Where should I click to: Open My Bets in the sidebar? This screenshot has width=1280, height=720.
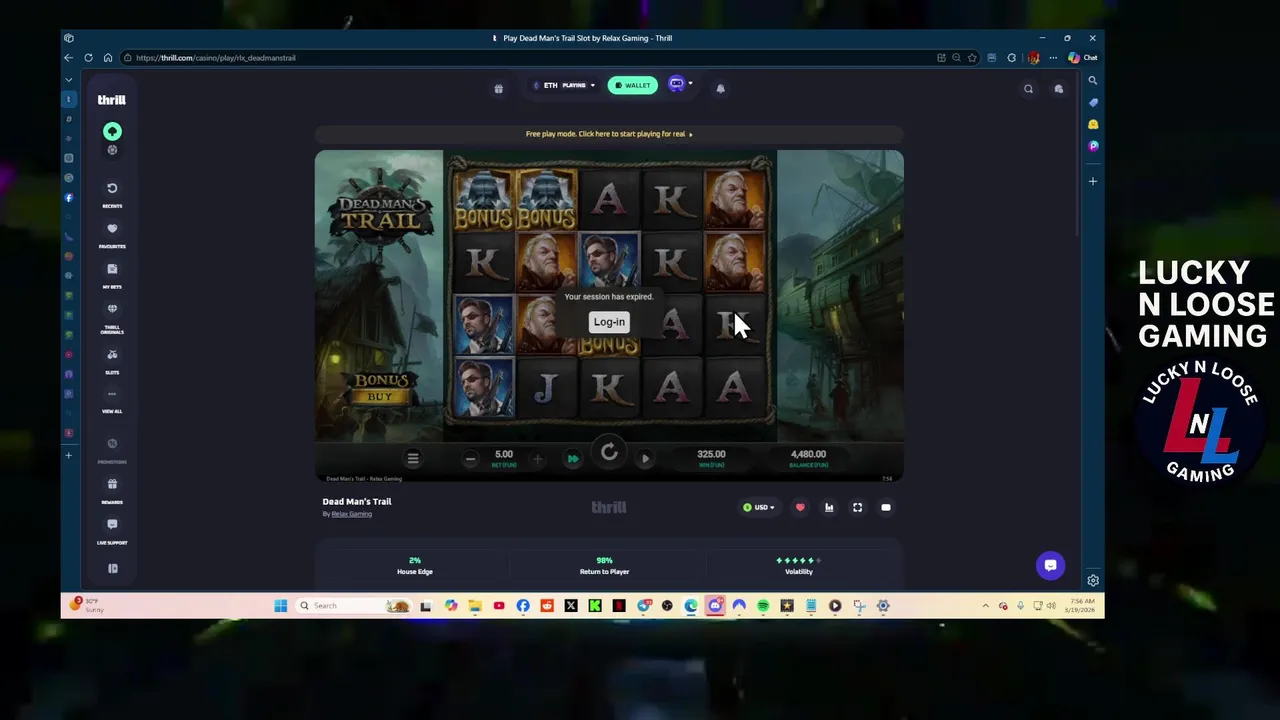pos(112,275)
